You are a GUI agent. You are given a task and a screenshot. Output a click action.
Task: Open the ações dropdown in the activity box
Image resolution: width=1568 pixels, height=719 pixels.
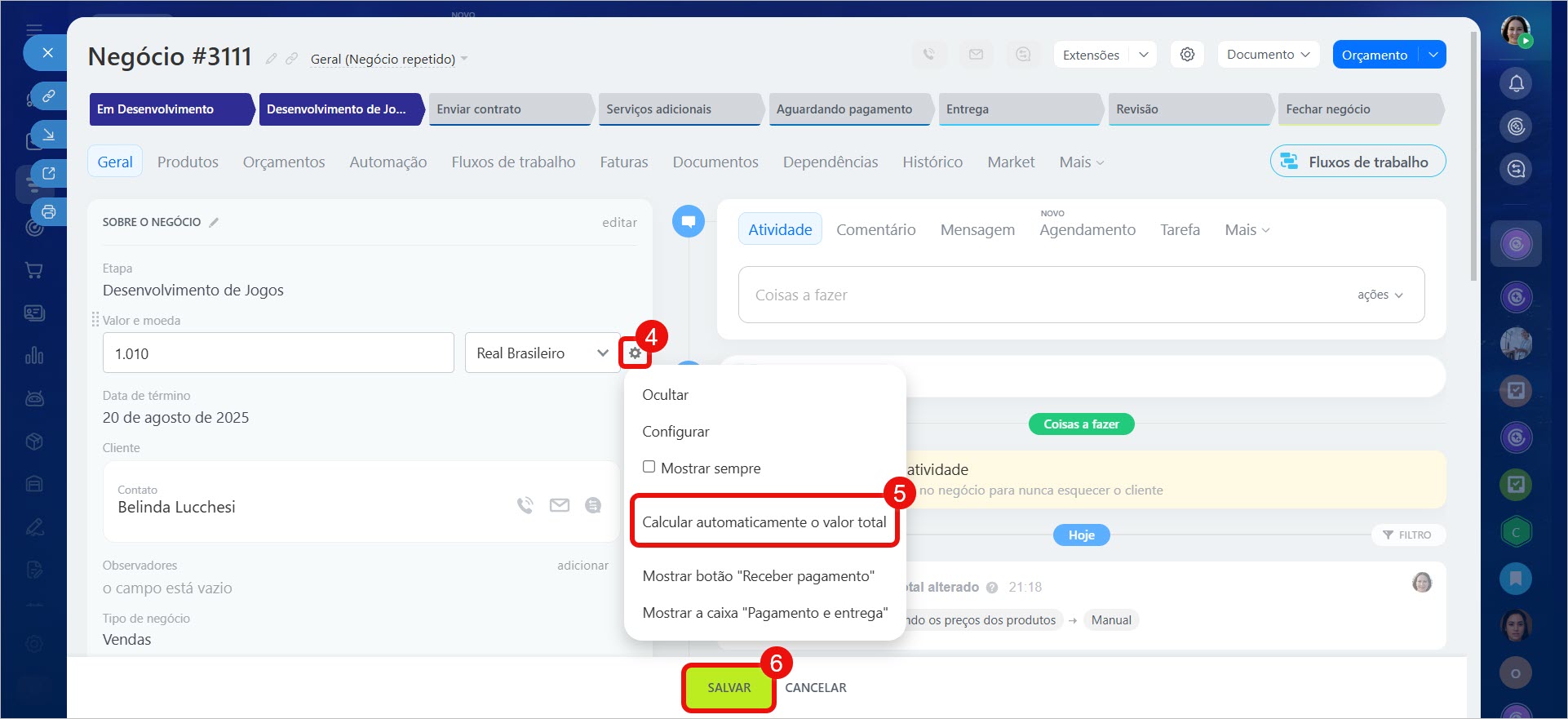(1380, 295)
